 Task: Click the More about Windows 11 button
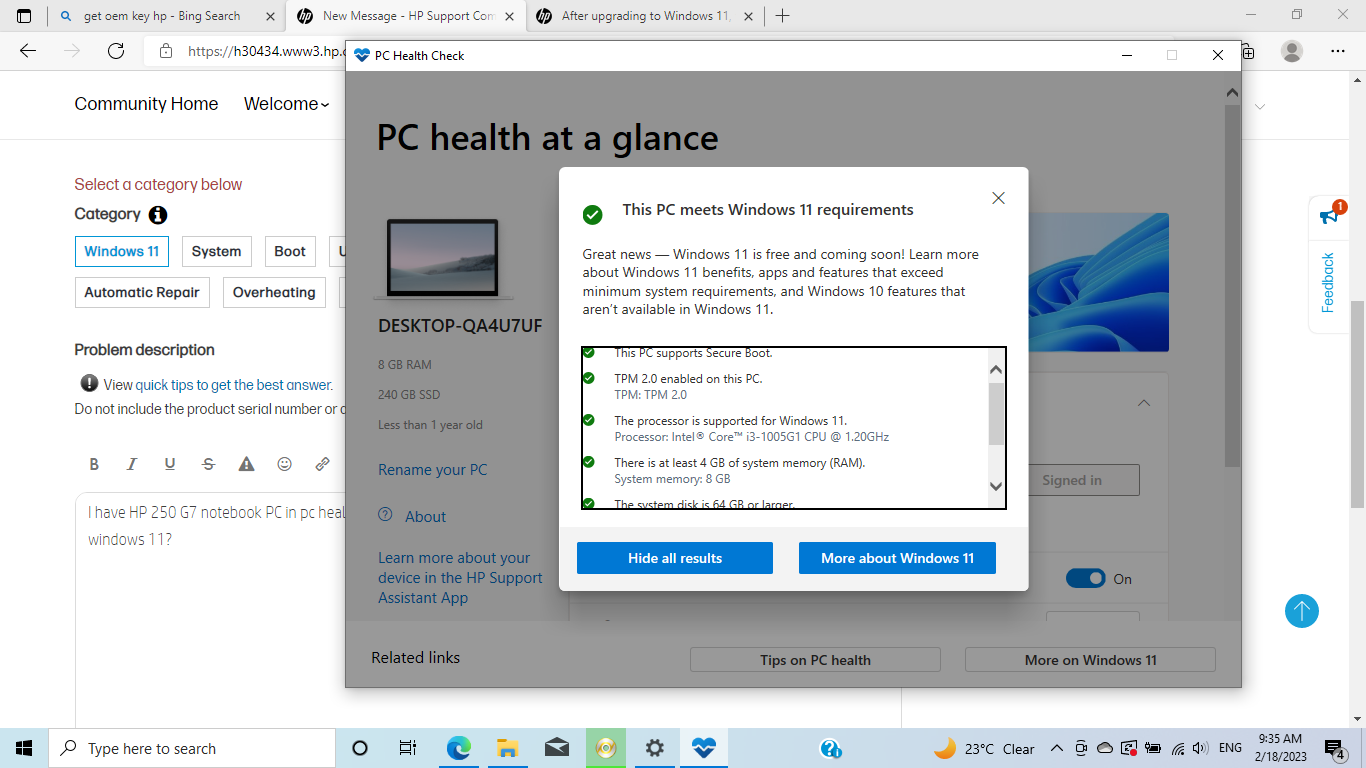click(x=897, y=558)
